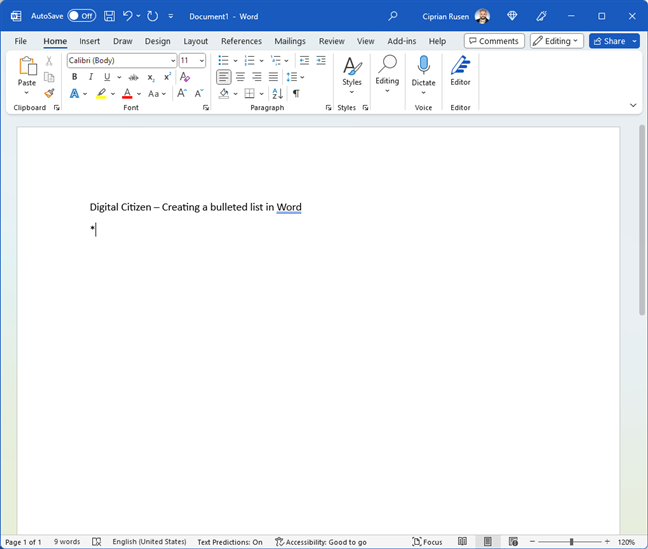Decrease font size with A down icon
648x549 pixels.
[x=199, y=93]
